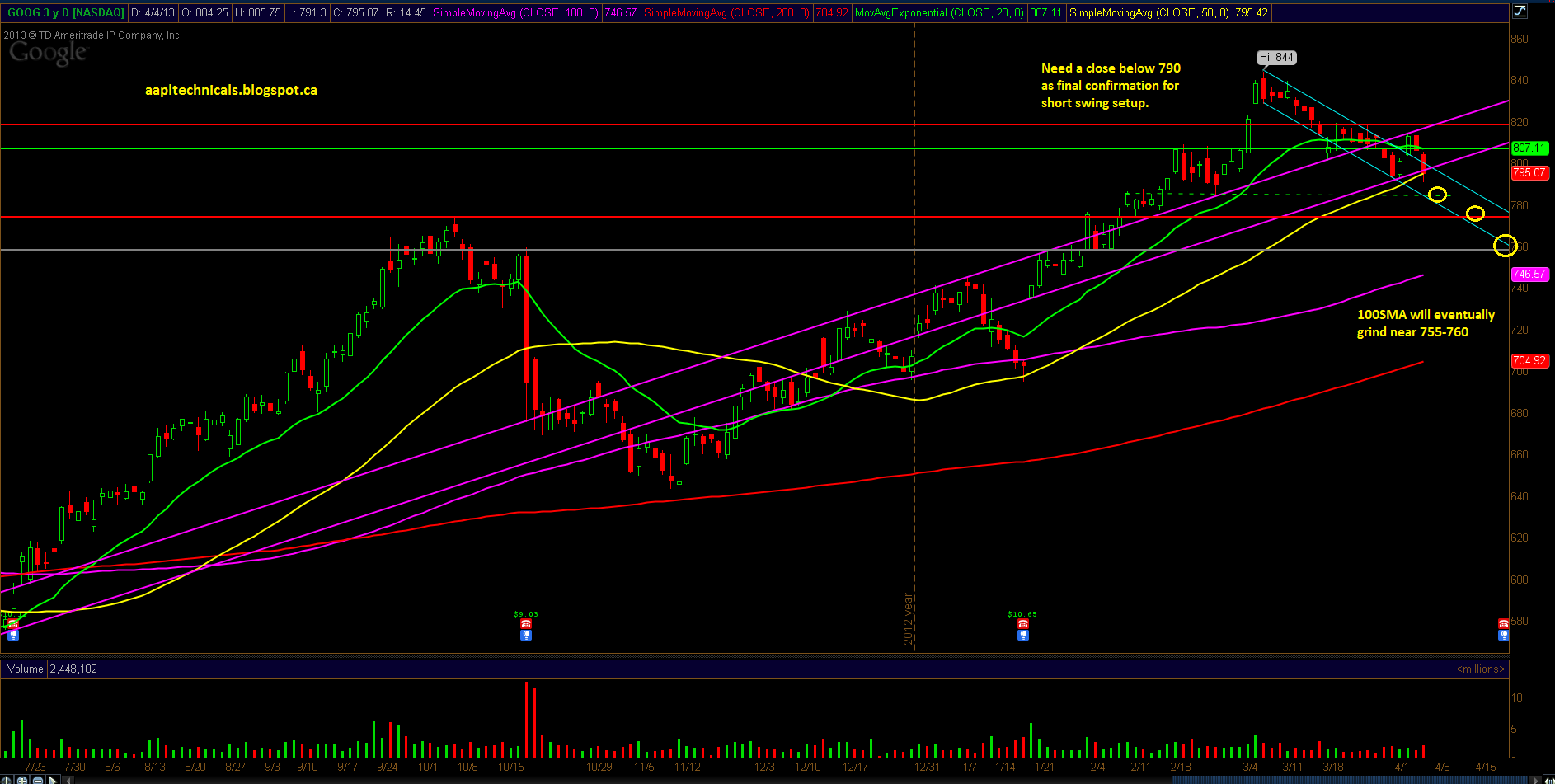The image size is (1555, 784).
Task: Click the 795.42 value in header
Action: coord(1252,12)
